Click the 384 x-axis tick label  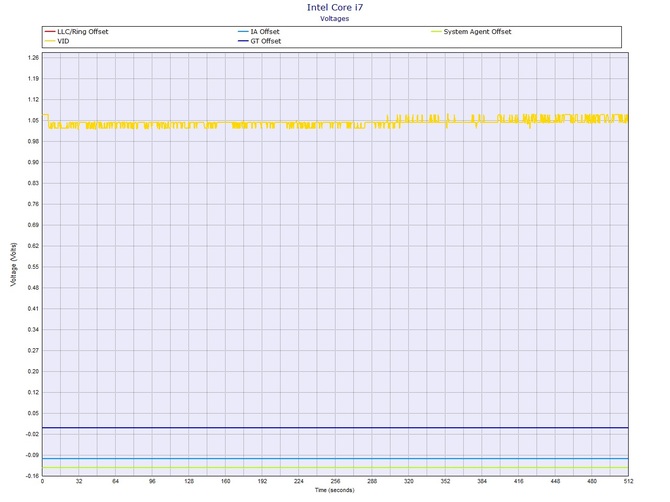[x=482, y=481]
